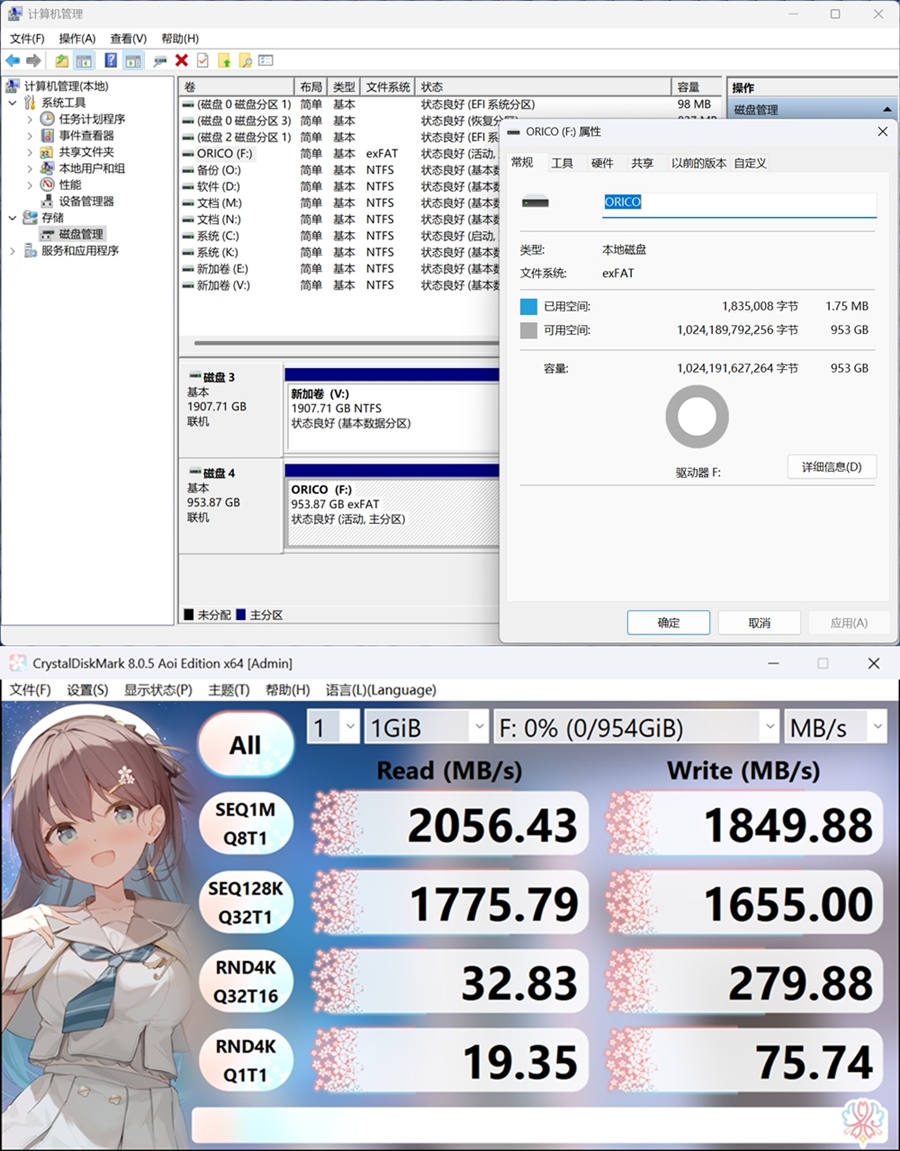Open the 主题(T) menu in CrystalDiskMark
The height and width of the screenshot is (1151, 900).
click(x=229, y=690)
